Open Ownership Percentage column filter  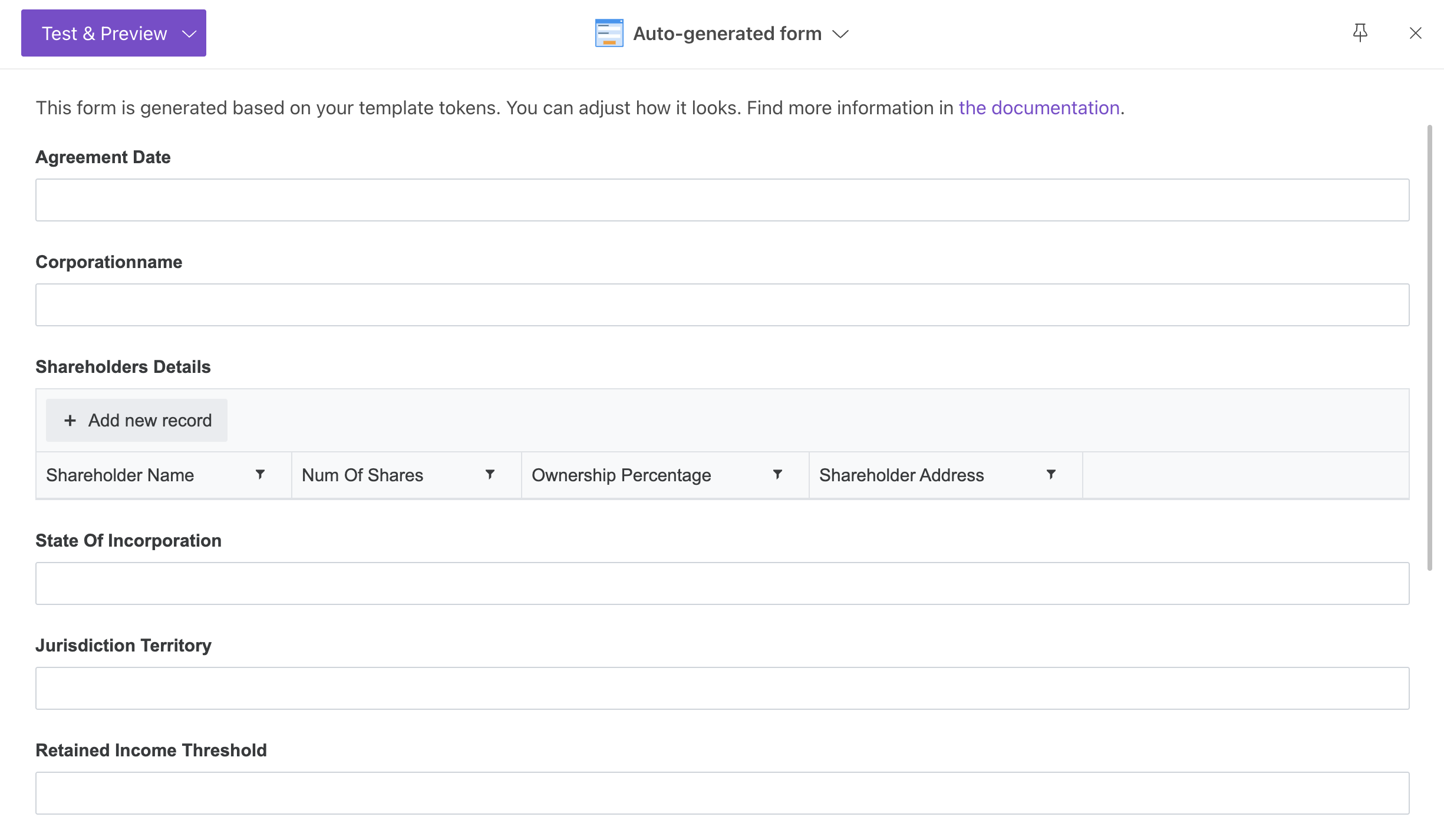point(777,474)
